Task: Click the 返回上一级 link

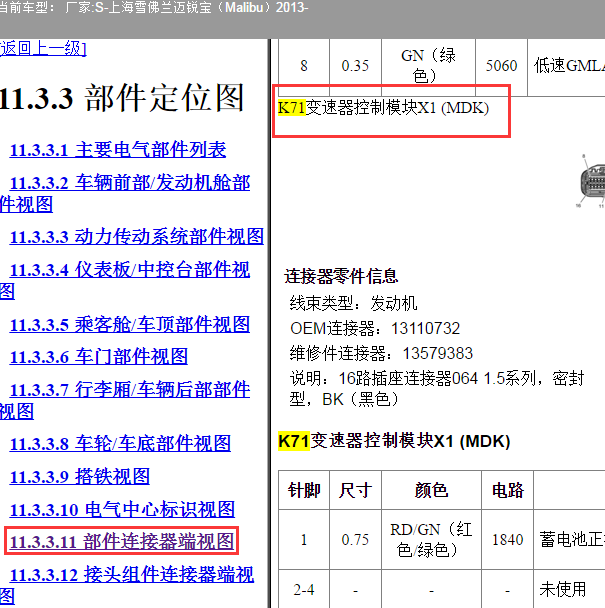Action: 43,48
